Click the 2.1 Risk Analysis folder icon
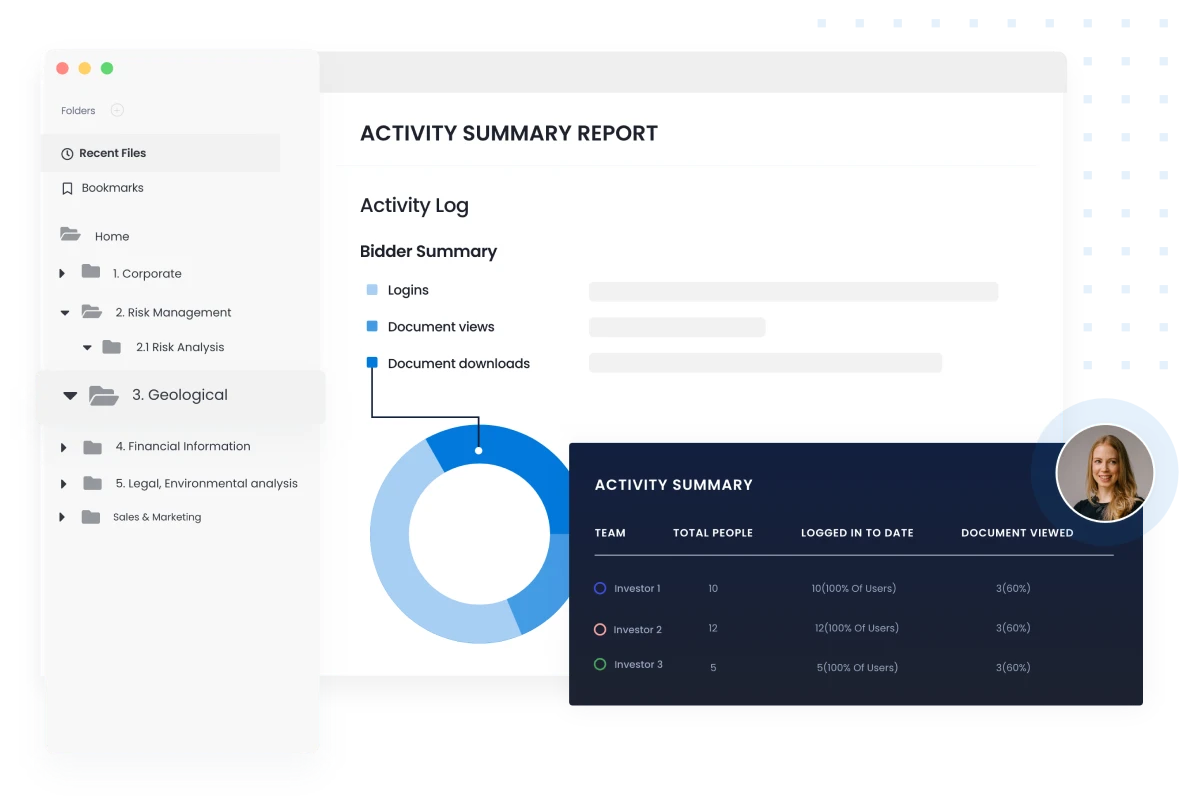The height and width of the screenshot is (800, 1186). point(112,347)
